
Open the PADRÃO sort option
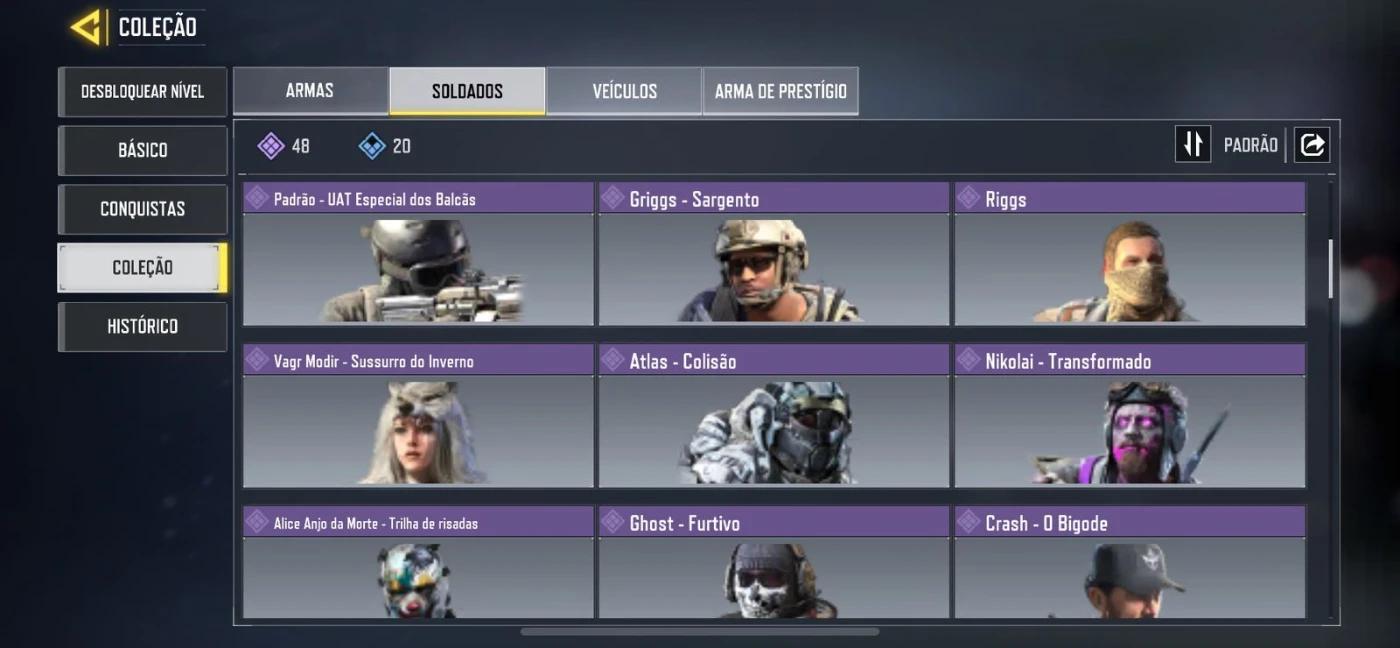point(1250,145)
